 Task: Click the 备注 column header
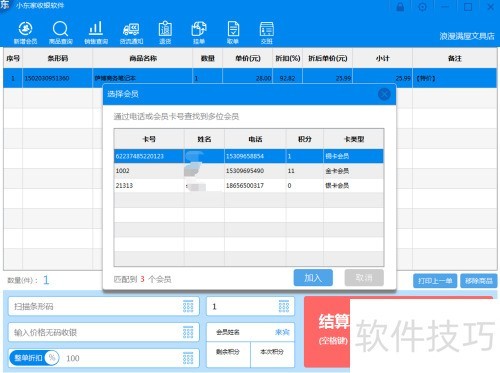[455, 58]
